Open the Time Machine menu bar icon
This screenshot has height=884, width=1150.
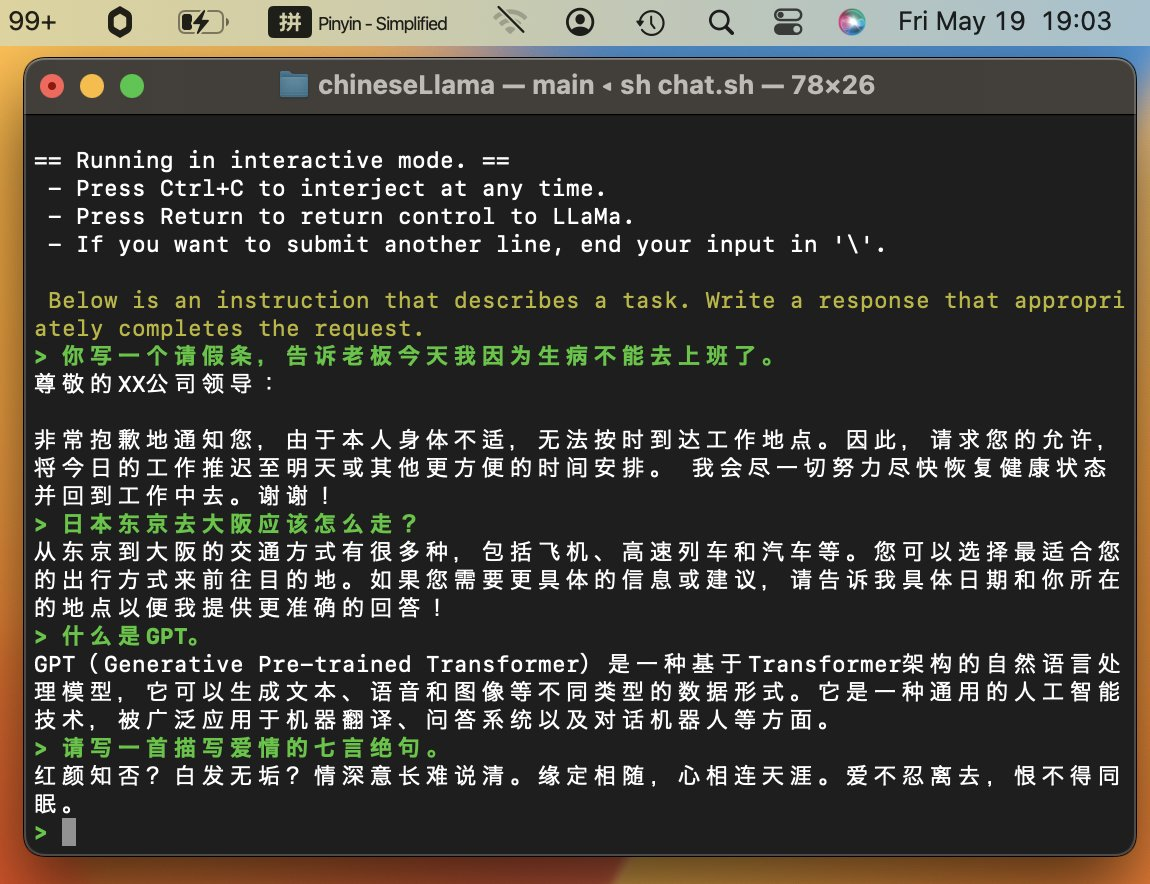coord(651,22)
